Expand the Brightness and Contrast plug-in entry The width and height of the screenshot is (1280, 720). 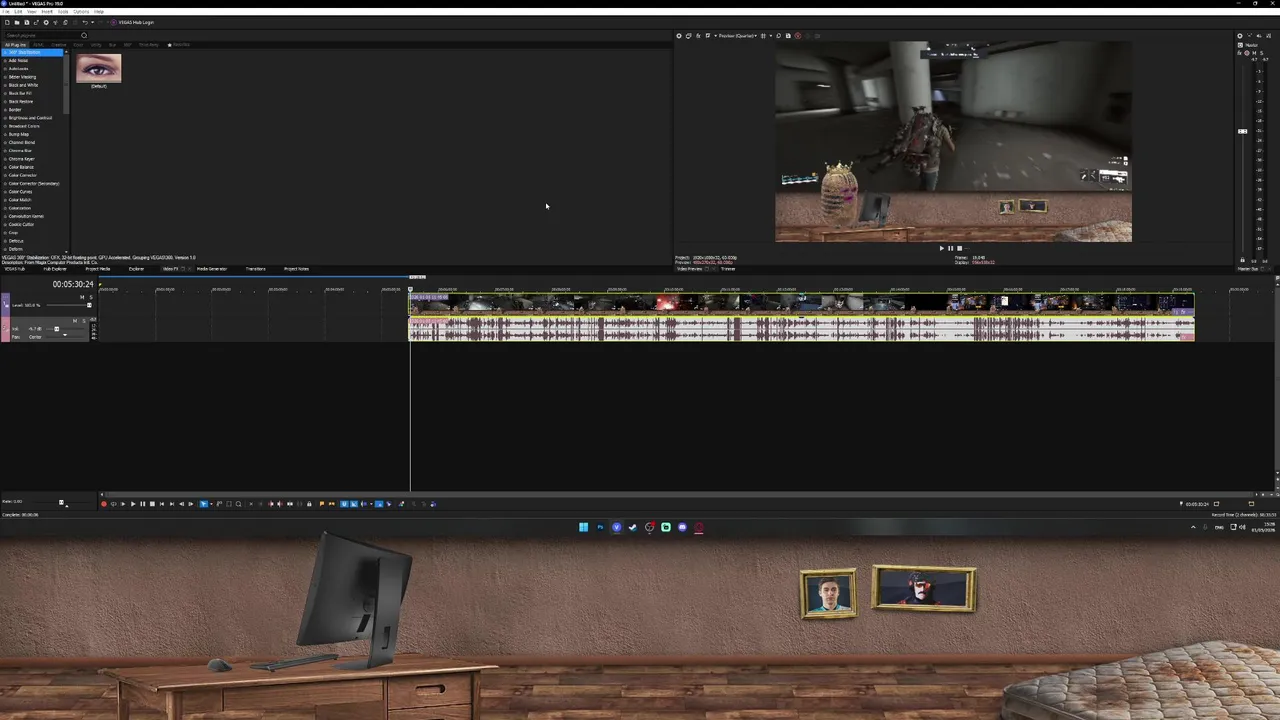5,118
